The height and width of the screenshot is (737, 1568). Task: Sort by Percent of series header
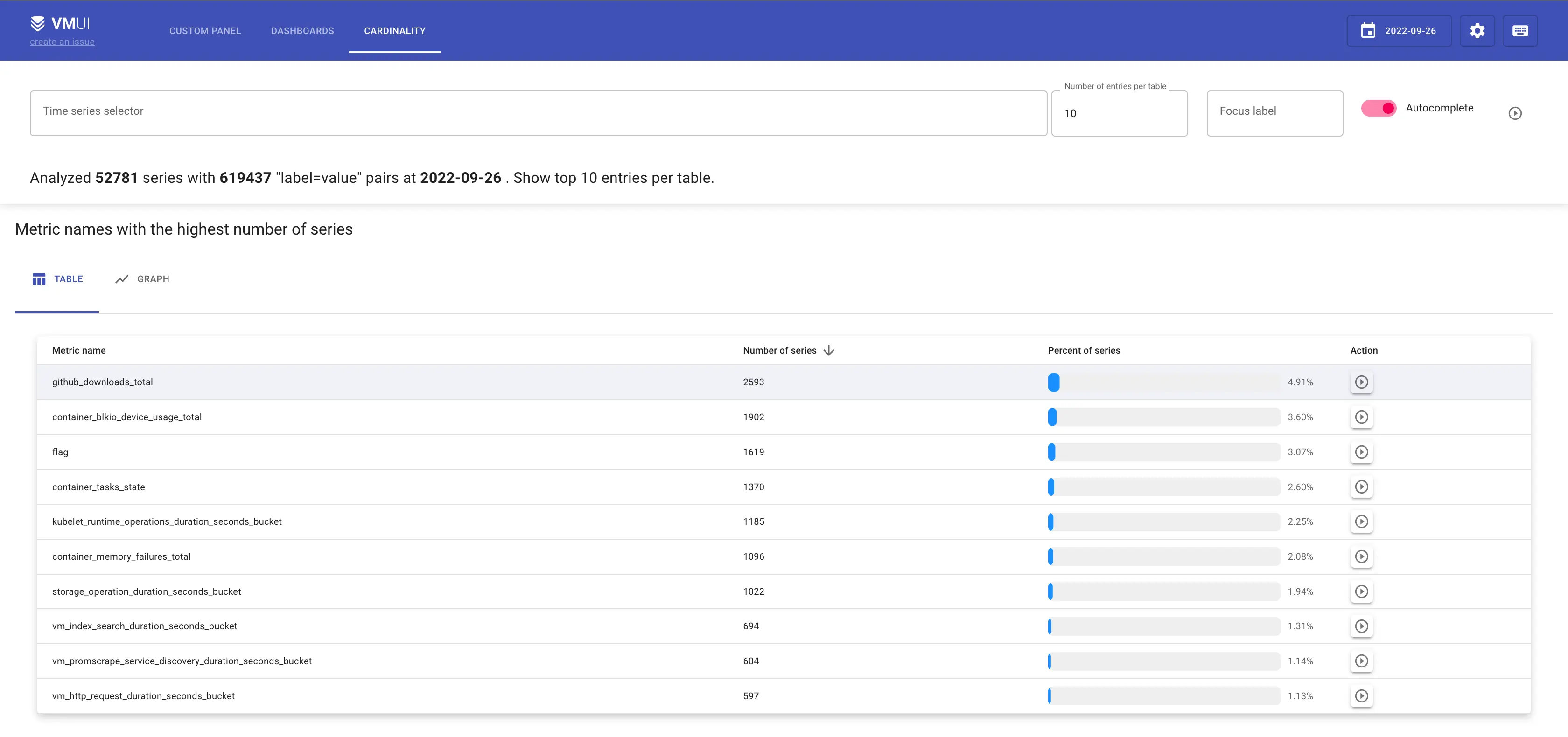coord(1084,351)
